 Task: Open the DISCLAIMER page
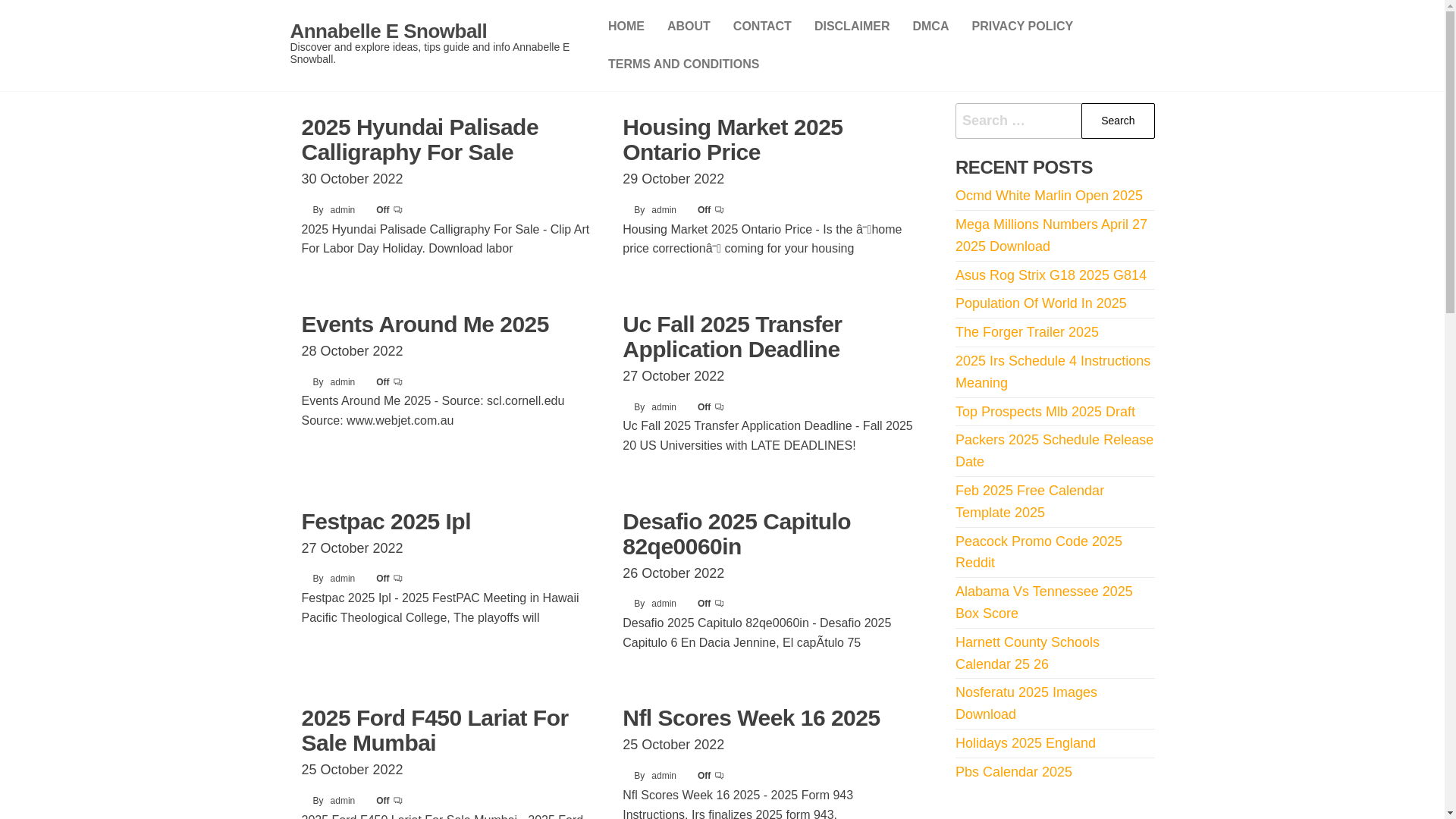coord(852,27)
